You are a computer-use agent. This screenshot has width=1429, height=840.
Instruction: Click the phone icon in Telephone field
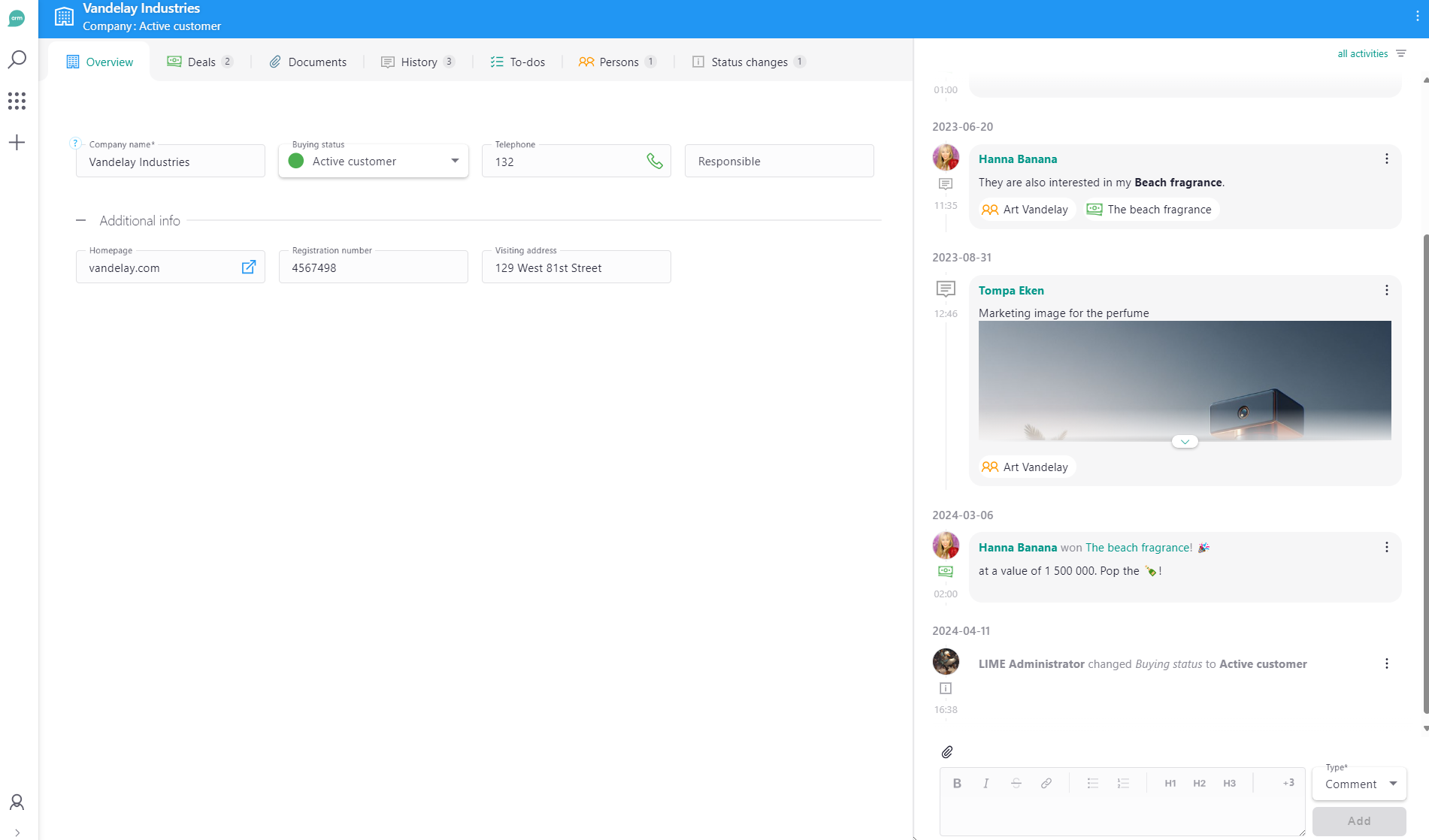tap(654, 162)
